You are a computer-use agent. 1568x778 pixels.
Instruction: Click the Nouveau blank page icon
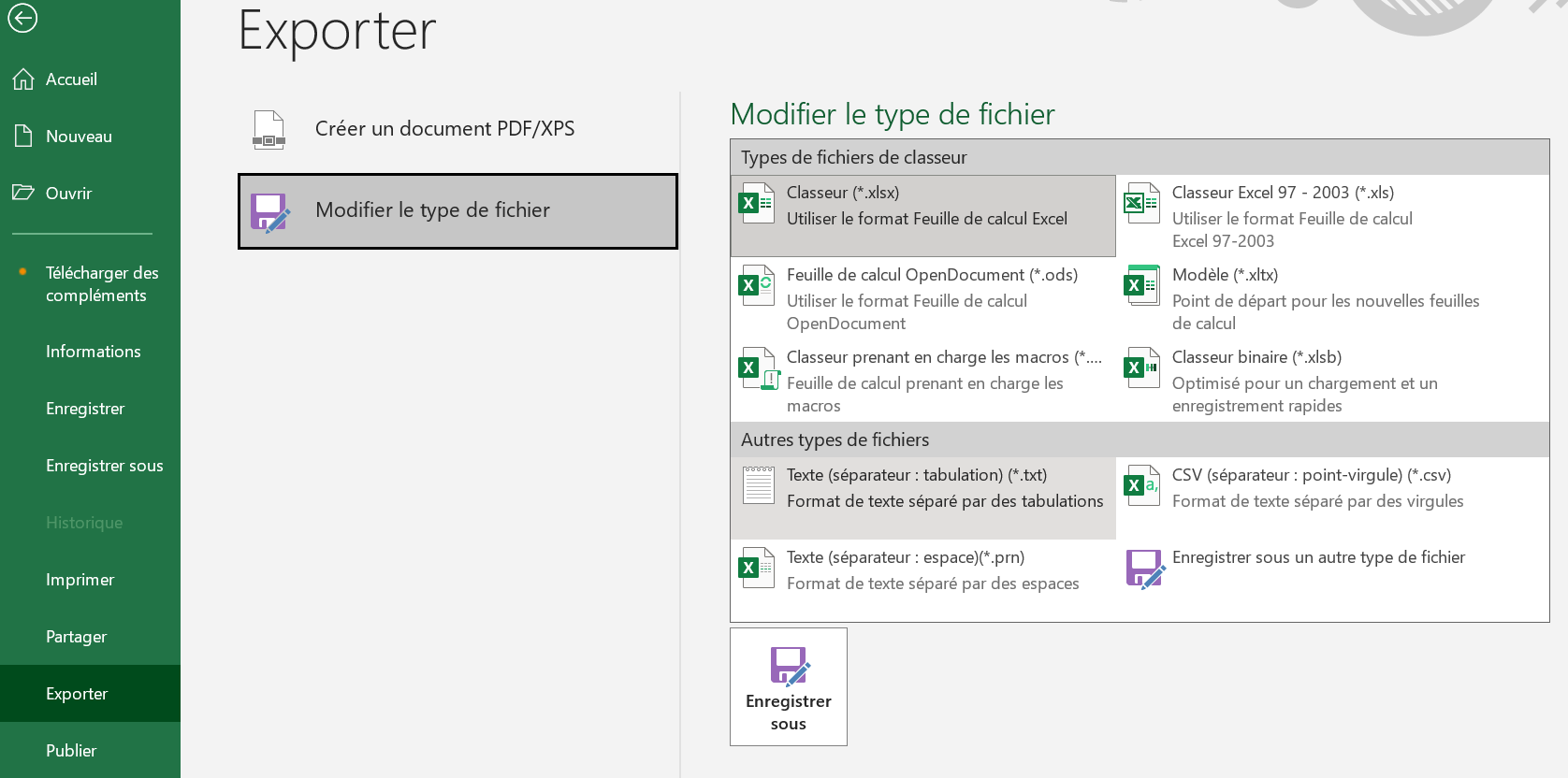23,136
